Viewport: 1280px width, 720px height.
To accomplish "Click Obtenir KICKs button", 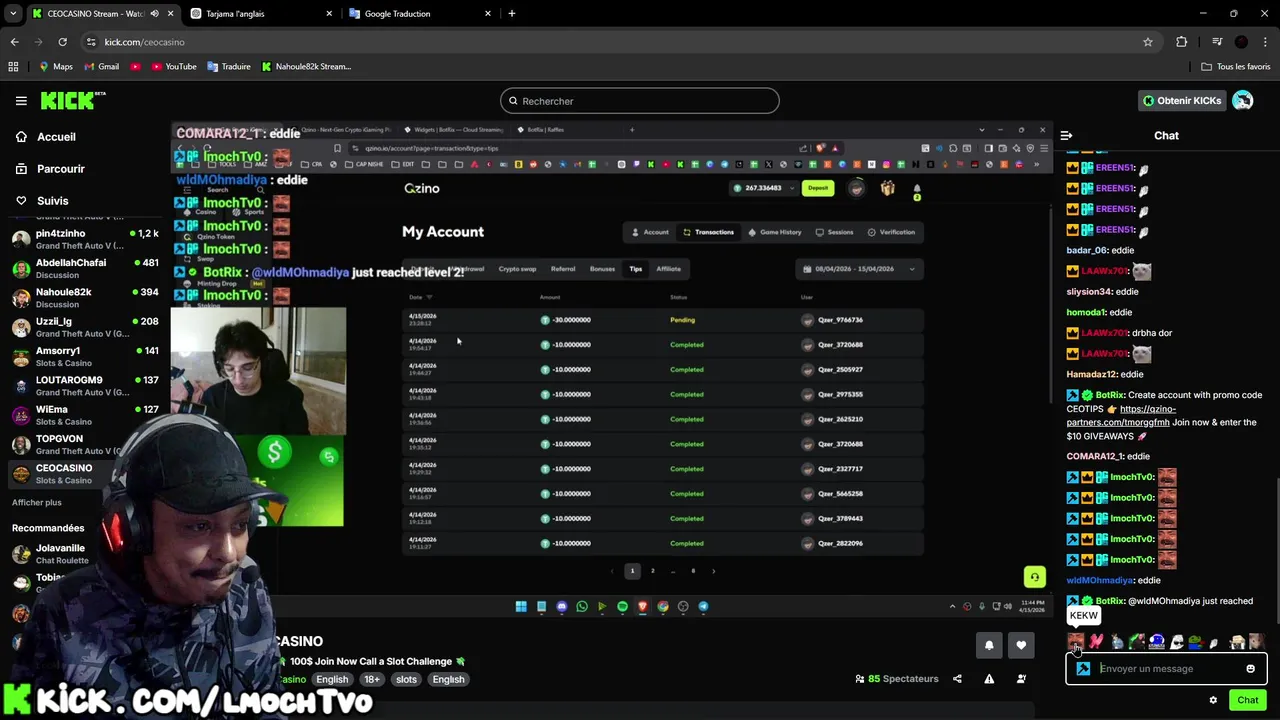I will tap(1182, 101).
